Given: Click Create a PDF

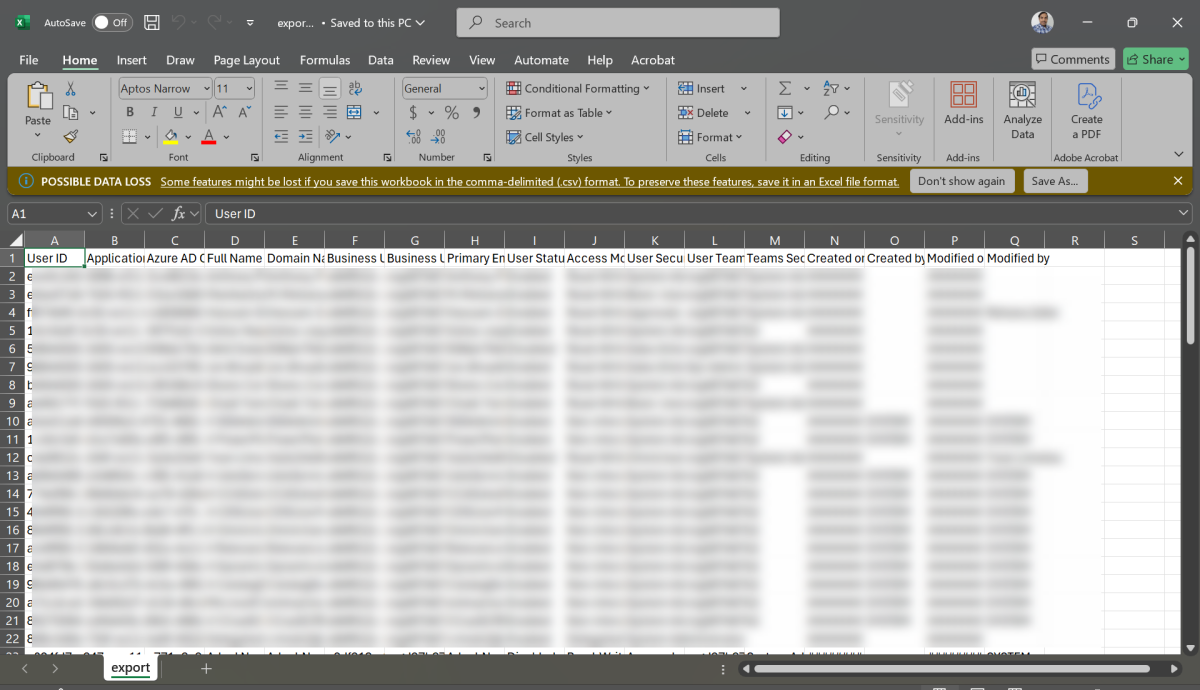Looking at the screenshot, I should pos(1087,110).
